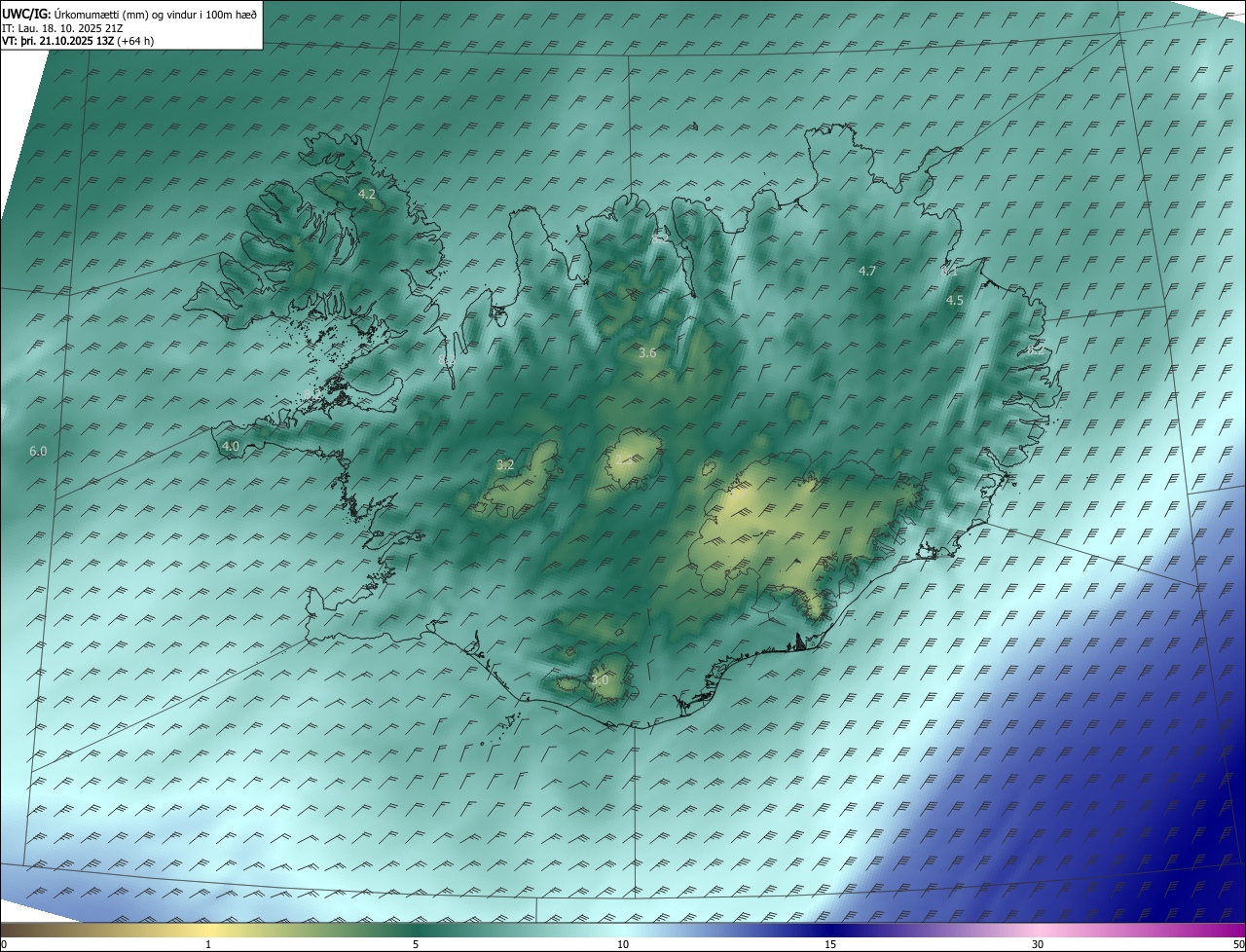The height and width of the screenshot is (952, 1246).
Task: Click the color scale bar below the map
Action: click(623, 930)
